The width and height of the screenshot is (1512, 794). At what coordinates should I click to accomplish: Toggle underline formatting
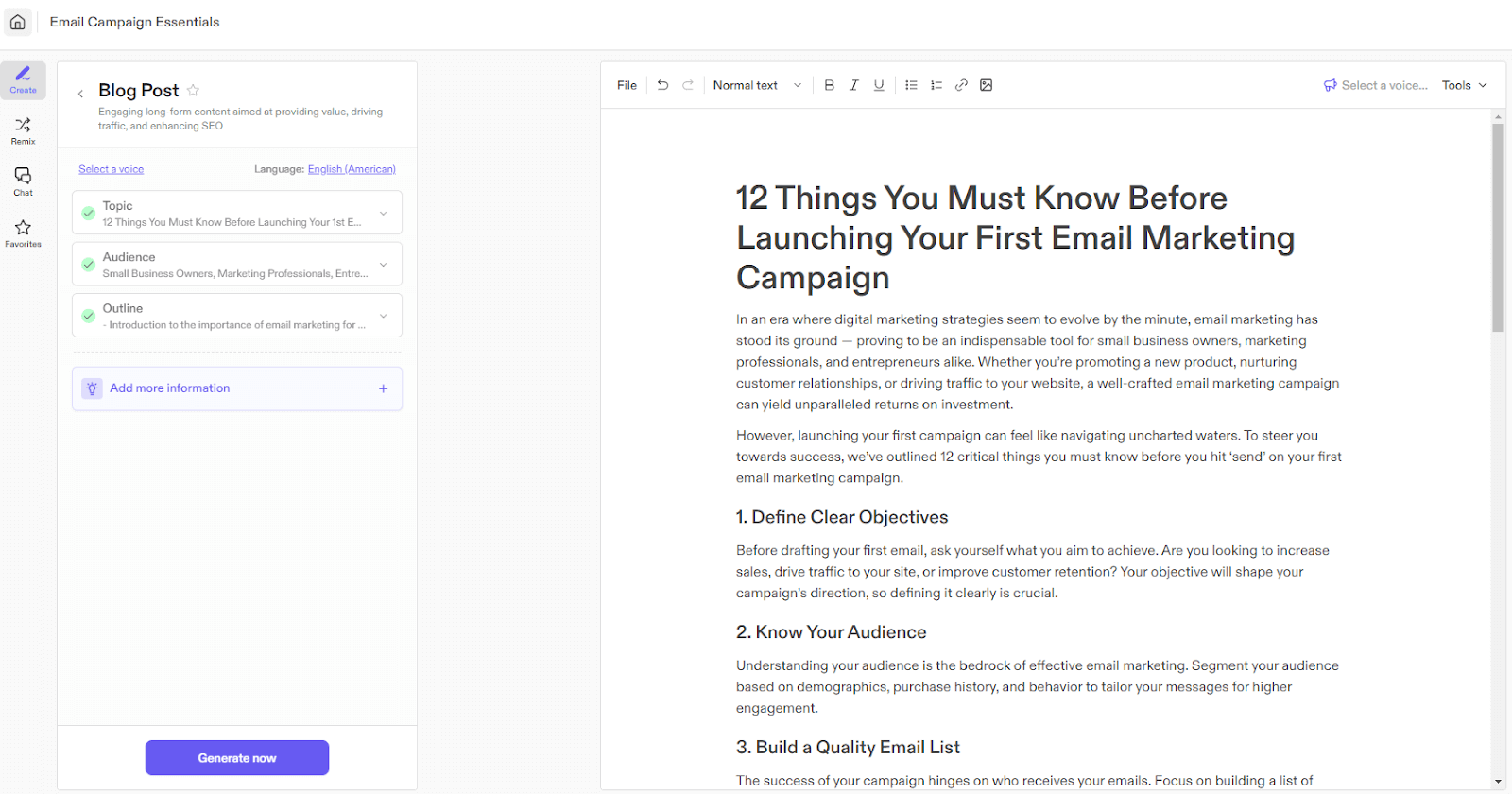[x=879, y=85]
